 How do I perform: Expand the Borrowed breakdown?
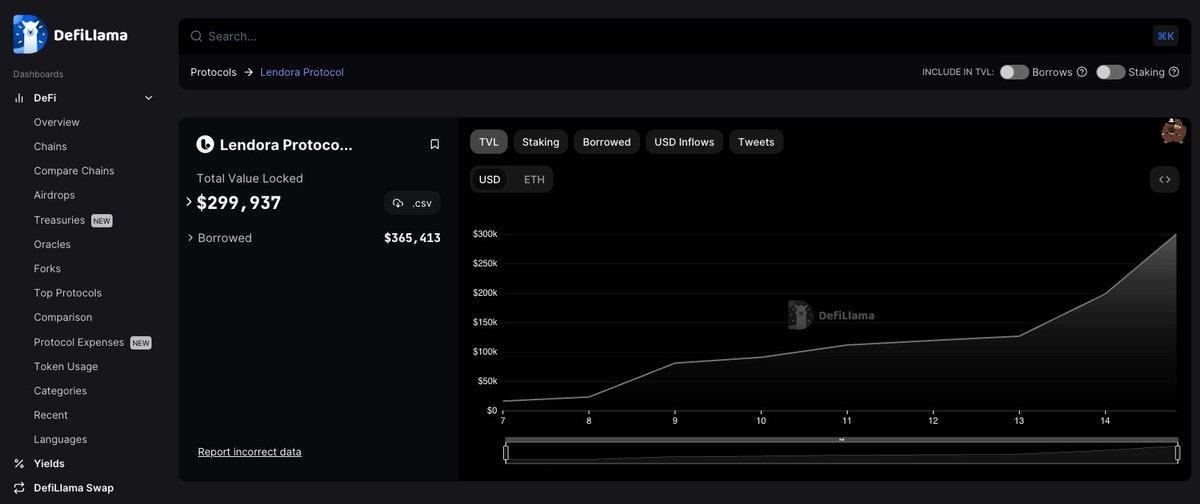190,238
